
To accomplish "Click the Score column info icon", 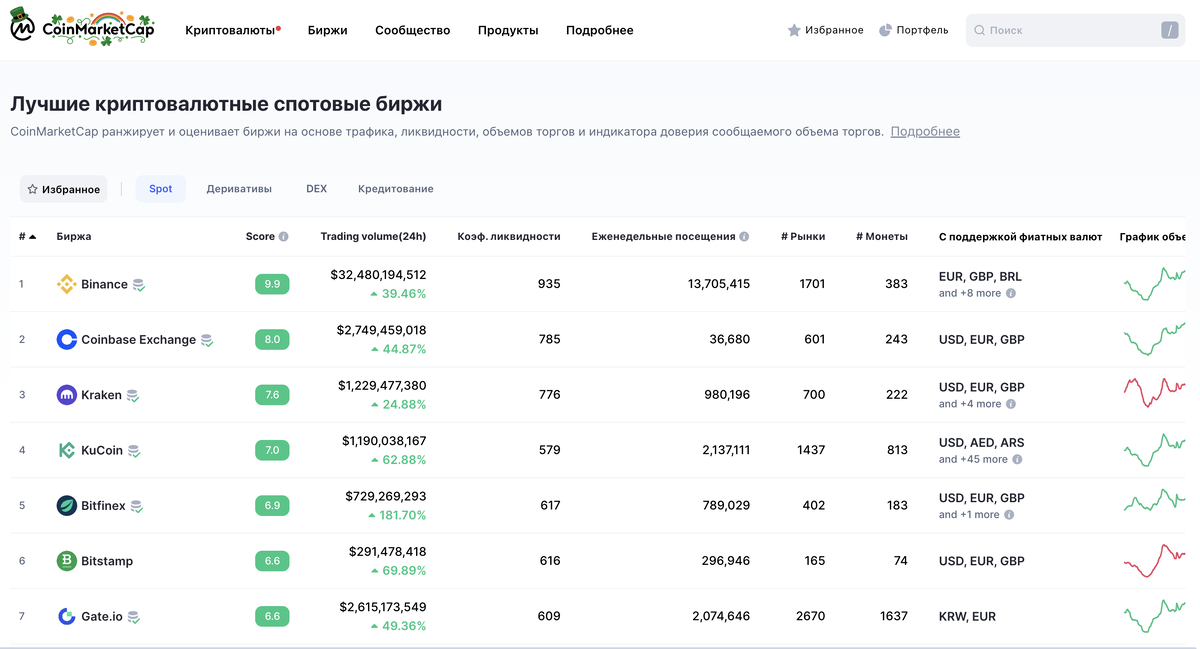I will tap(284, 237).
